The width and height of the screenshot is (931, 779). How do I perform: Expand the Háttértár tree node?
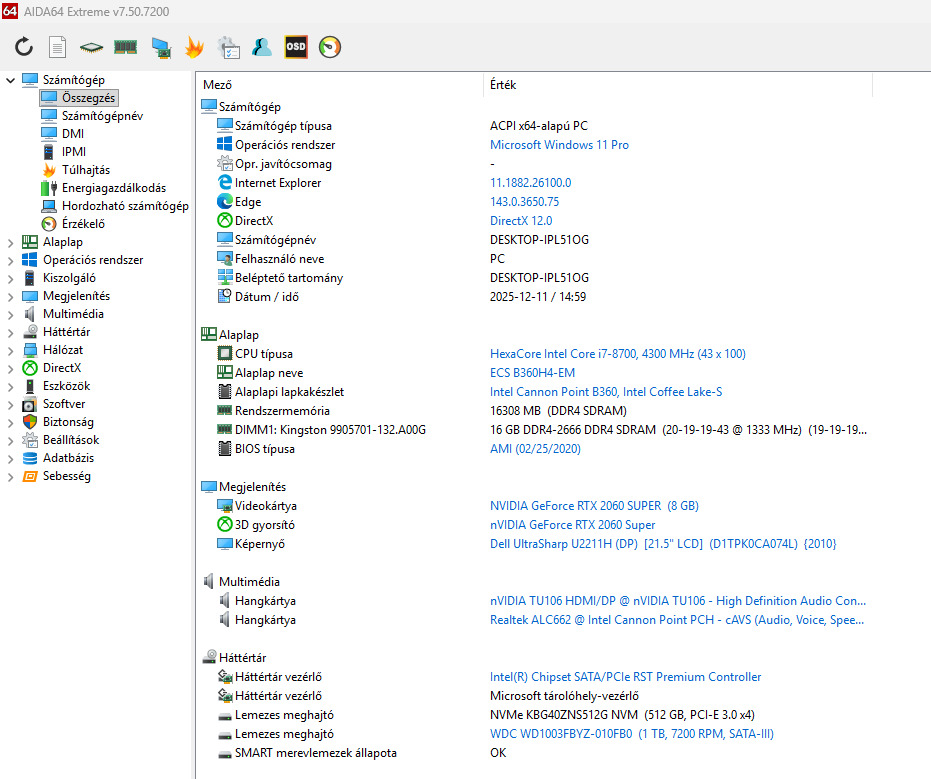pyautogui.click(x=10, y=332)
